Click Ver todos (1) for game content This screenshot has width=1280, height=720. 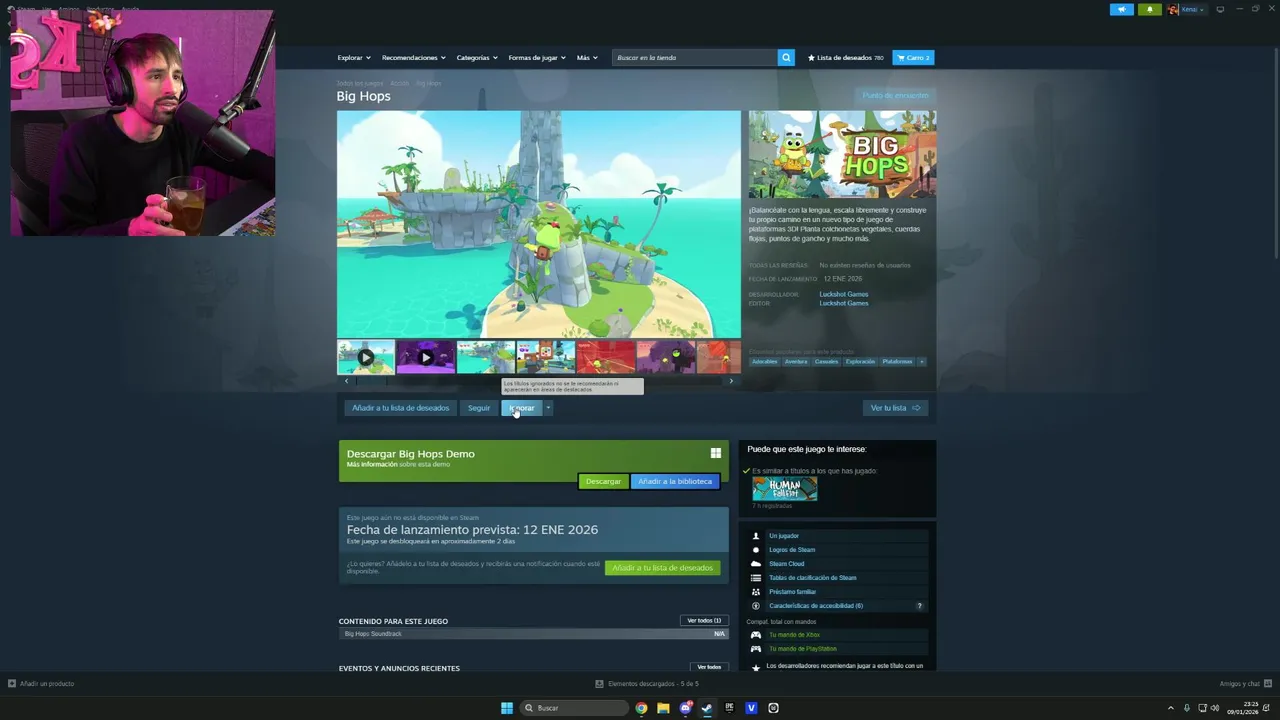click(x=704, y=621)
